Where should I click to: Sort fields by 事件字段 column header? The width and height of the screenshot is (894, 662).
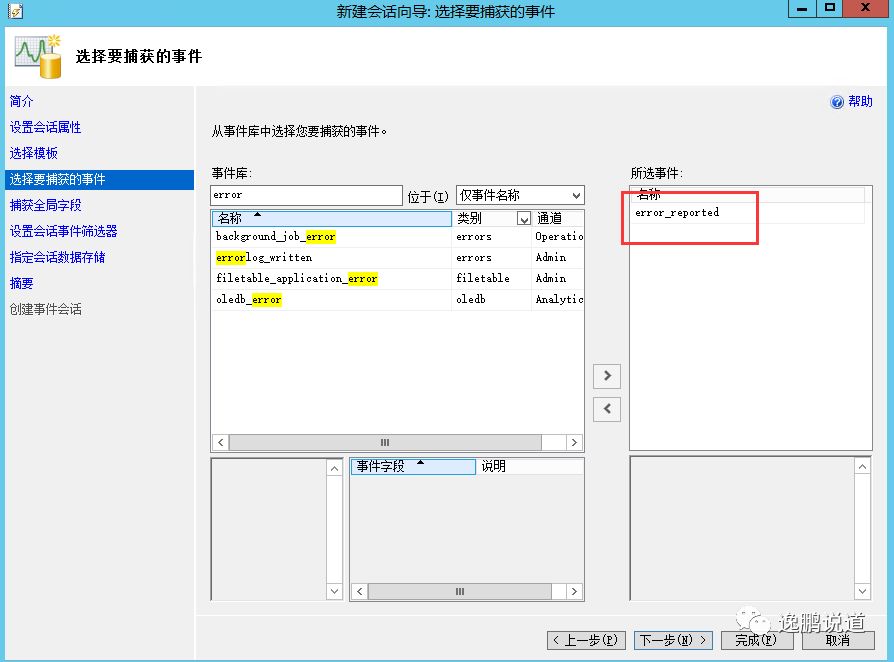(x=413, y=466)
